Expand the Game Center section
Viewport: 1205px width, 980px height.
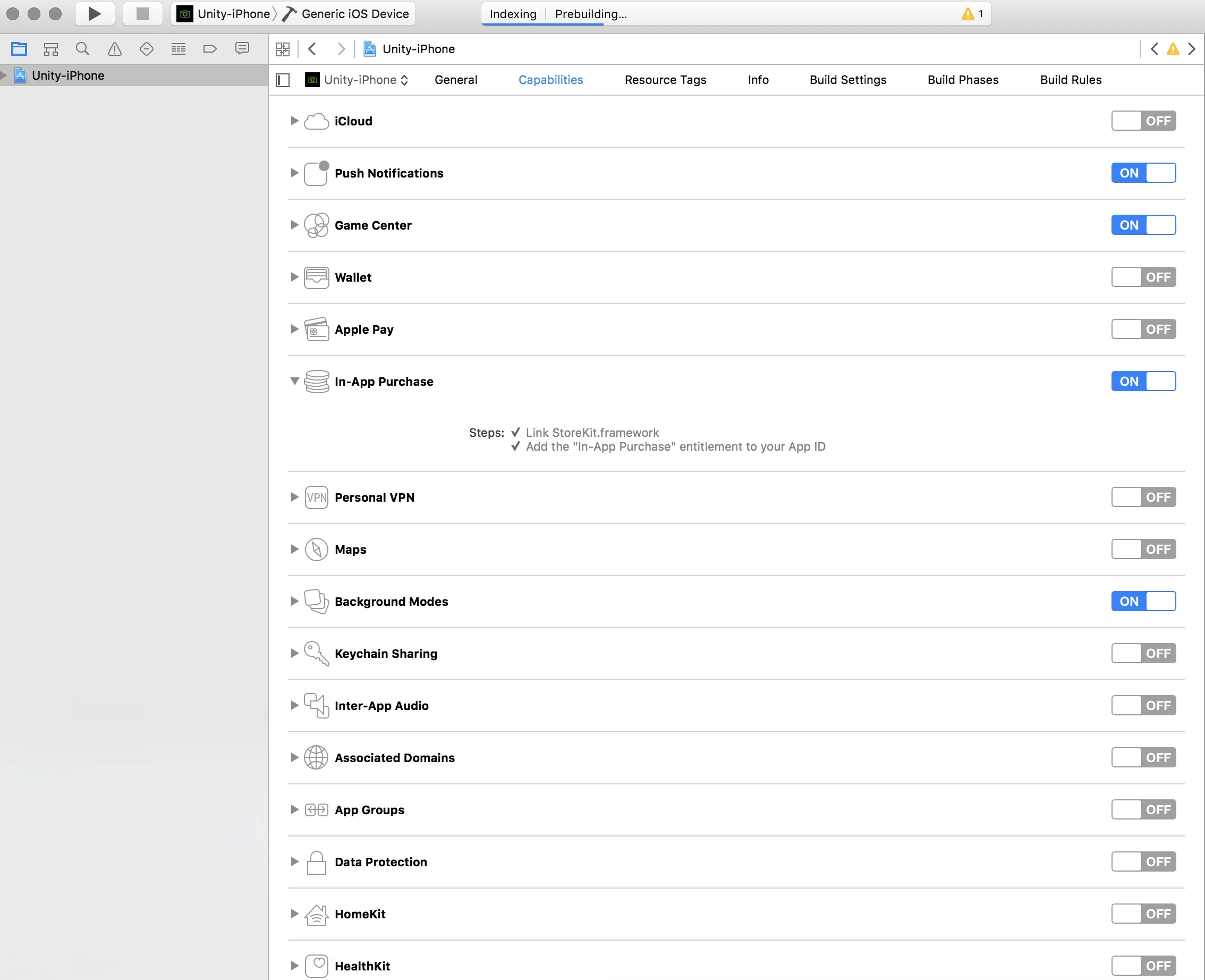click(x=294, y=225)
